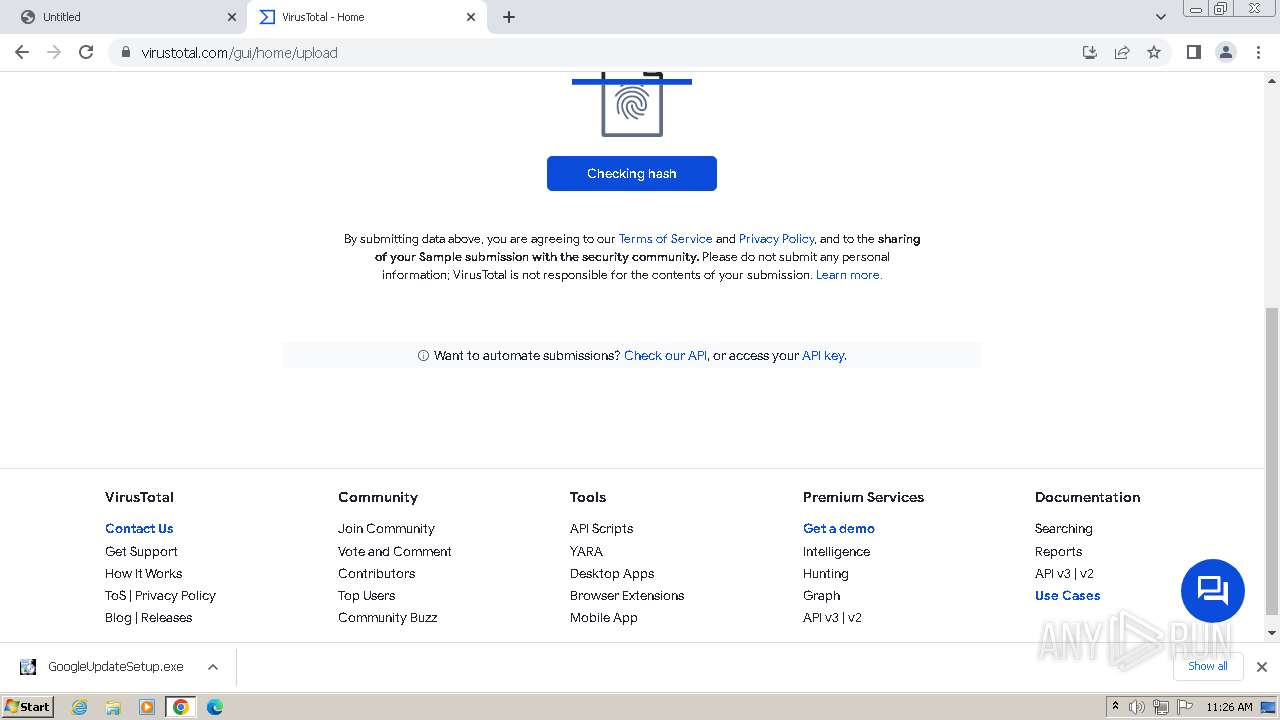Switch to the VirusTotal - Home tab
This screenshot has height=720, width=1280.
coord(367,17)
